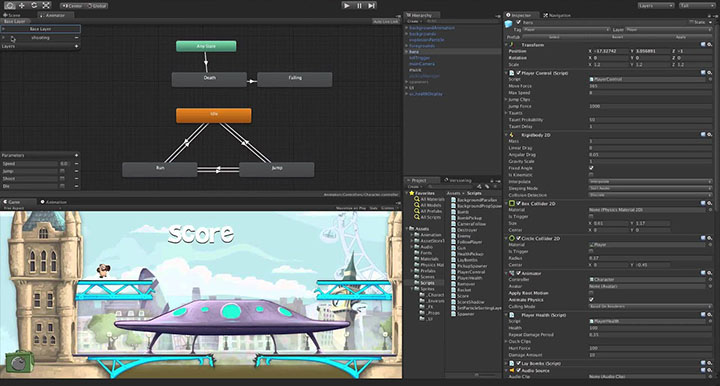Screen dimensions: 720x386
Task: Toggle the Center pivot mode button
Action: point(72,6)
